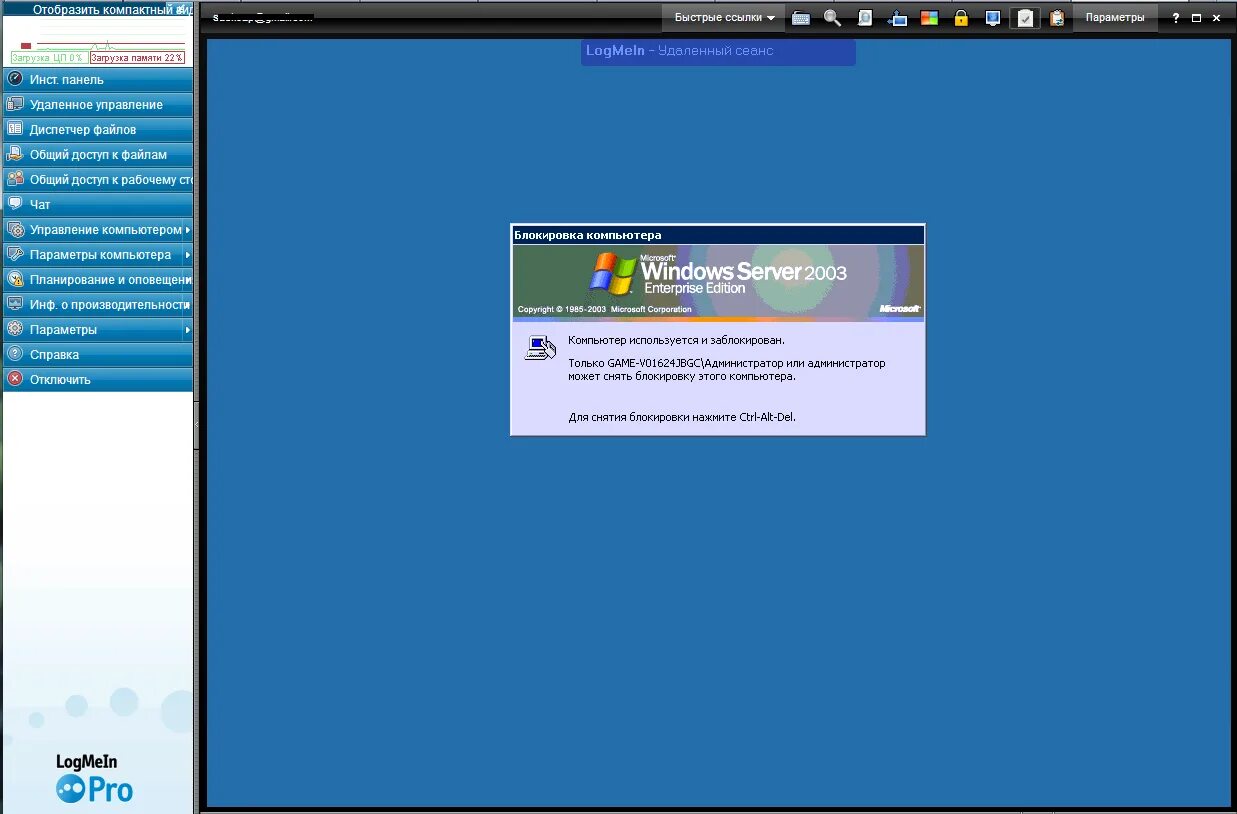This screenshot has height=814, width=1237.
Task: Click the screen resize icon with blue arrow
Action: tap(897, 18)
